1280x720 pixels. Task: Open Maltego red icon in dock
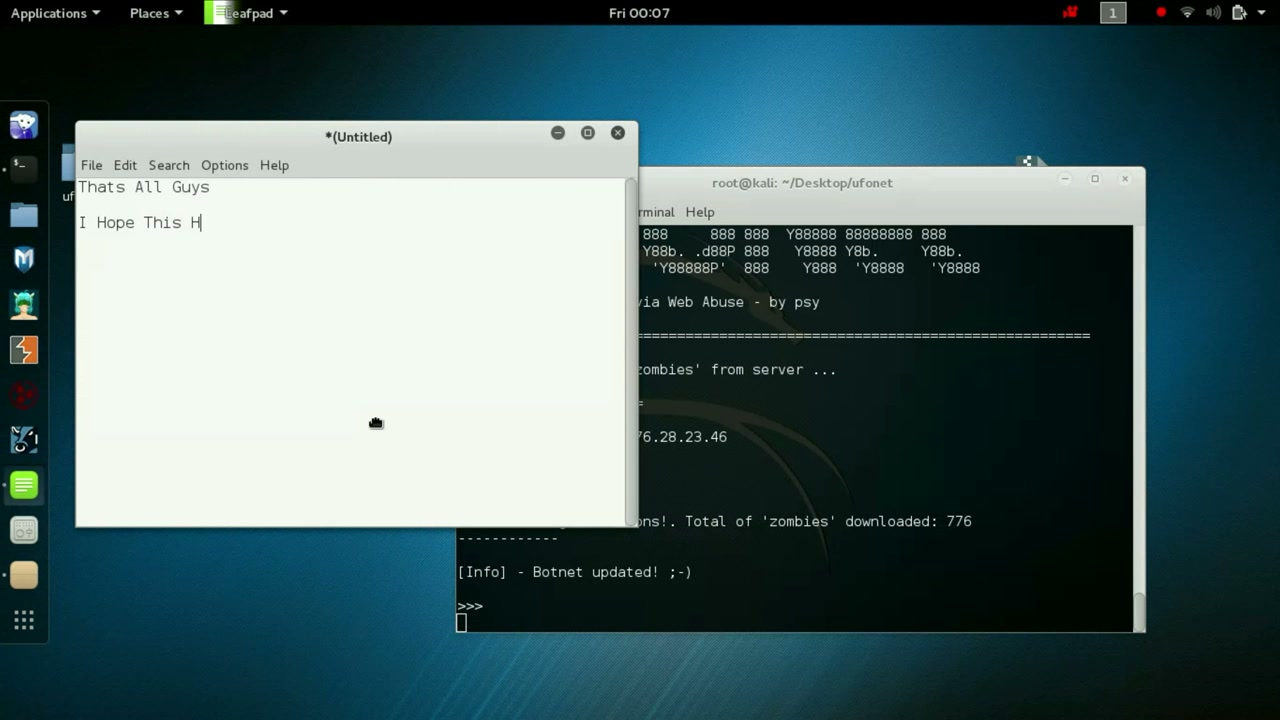pyautogui.click(x=24, y=395)
